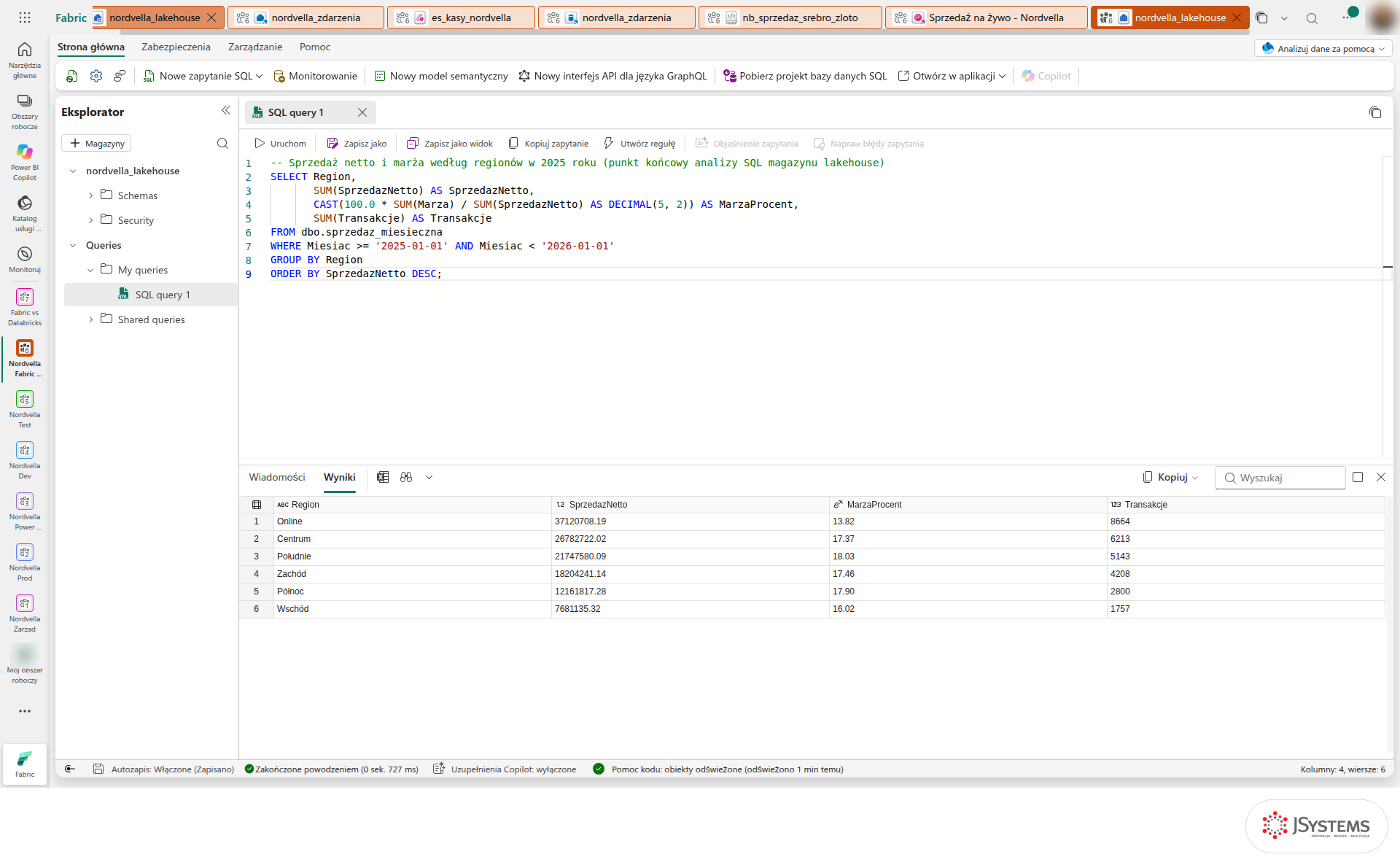
Task: Open the Pomoc tab
Action: 315,47
